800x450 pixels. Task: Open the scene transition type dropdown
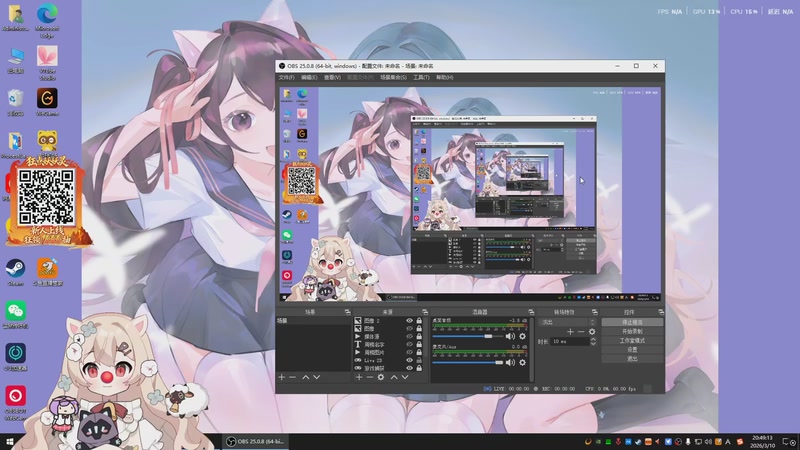[568, 322]
